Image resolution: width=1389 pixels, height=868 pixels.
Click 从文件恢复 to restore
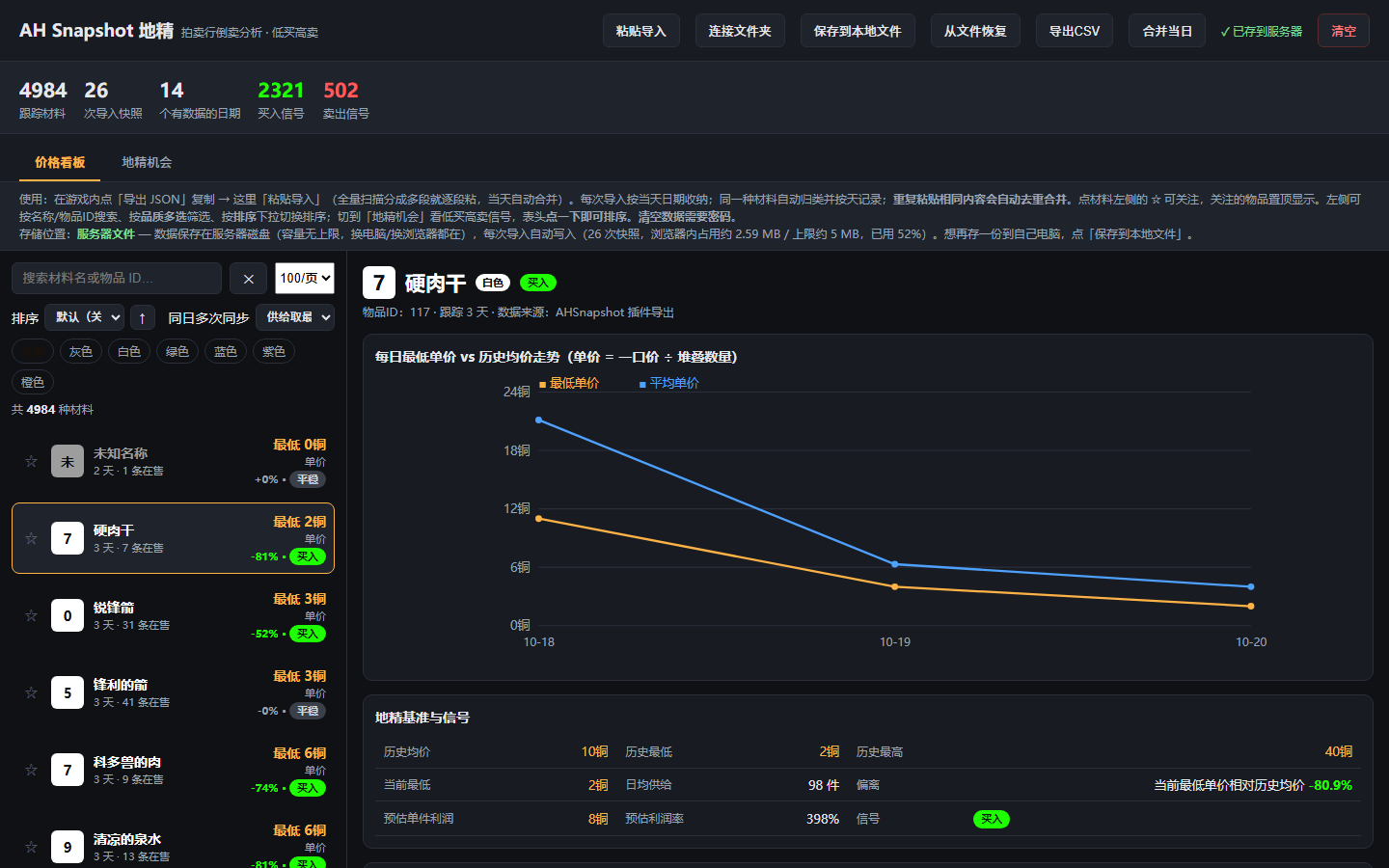pyautogui.click(x=975, y=31)
